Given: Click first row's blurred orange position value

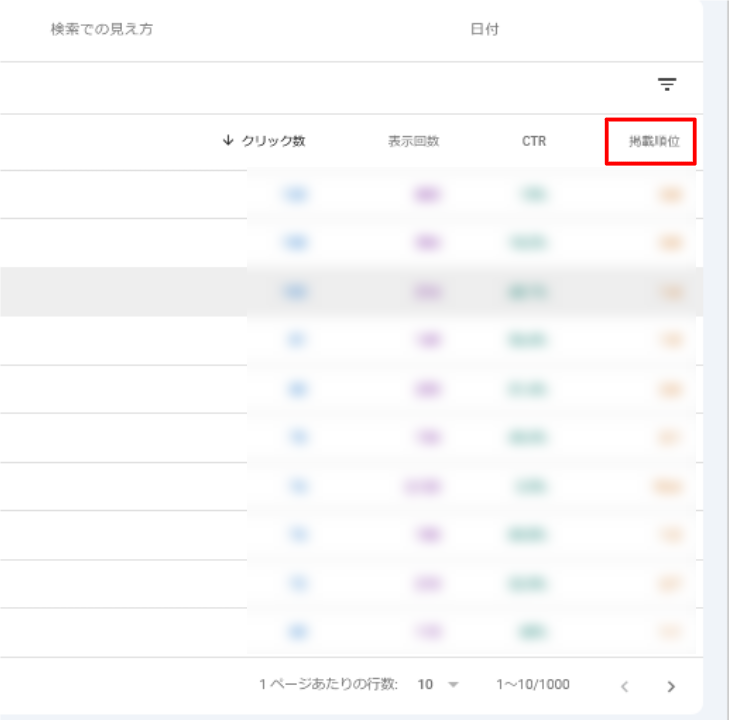Looking at the screenshot, I should 671,194.
